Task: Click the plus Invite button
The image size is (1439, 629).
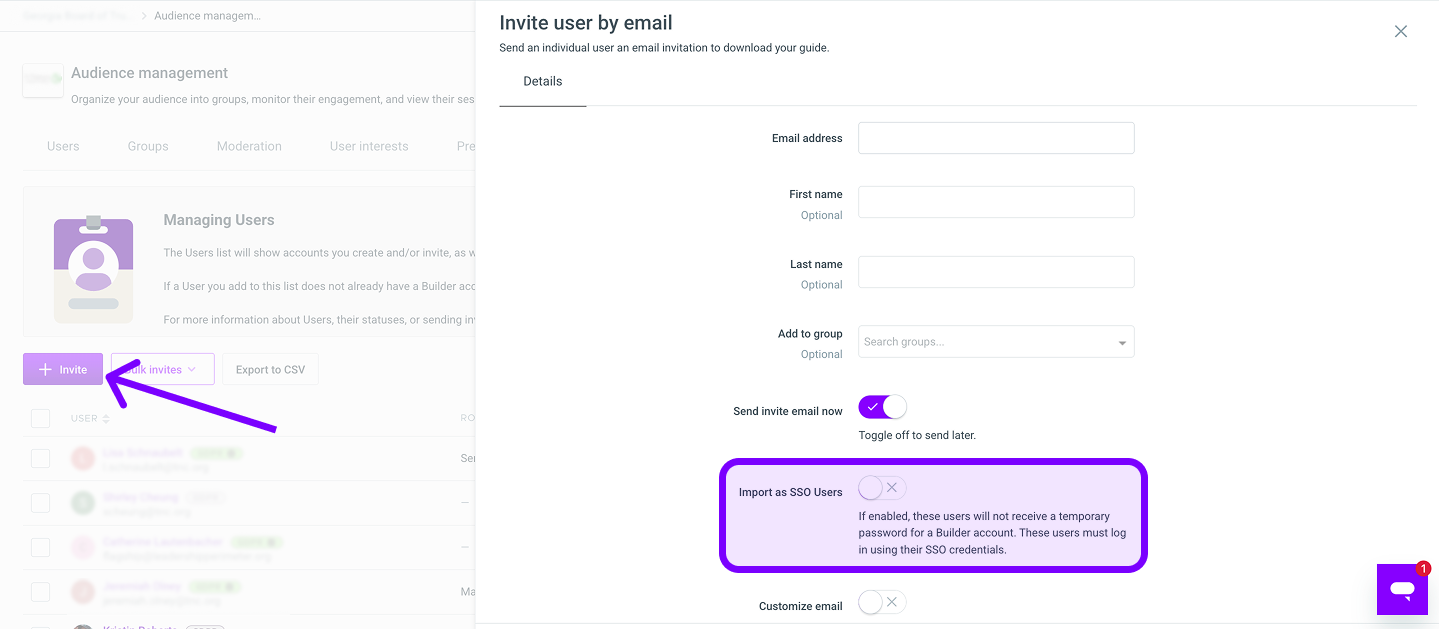Action: coord(63,369)
